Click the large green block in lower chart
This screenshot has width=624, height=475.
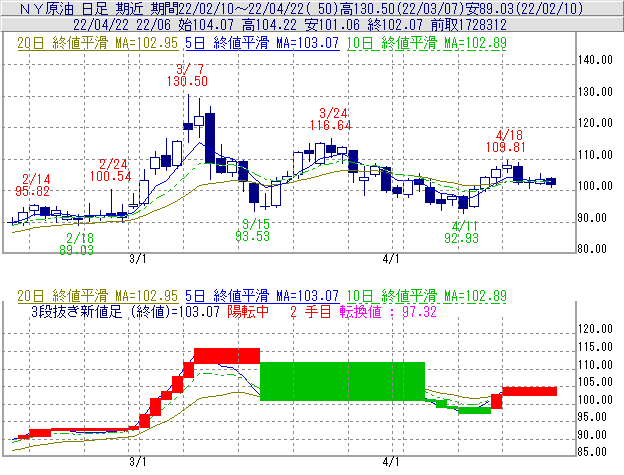click(x=342, y=381)
